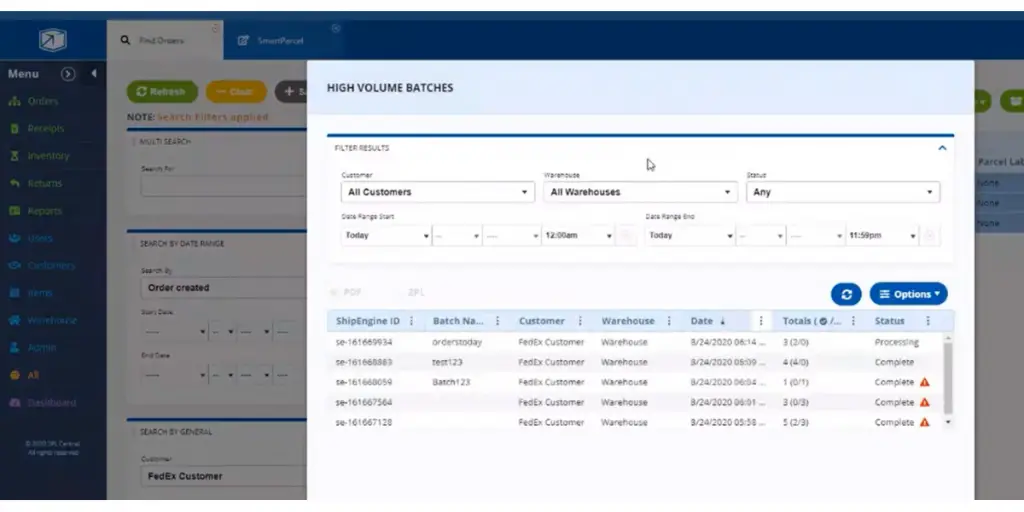Open Date Range End Today dropdown
This screenshot has height=512, width=1024.
click(690, 235)
